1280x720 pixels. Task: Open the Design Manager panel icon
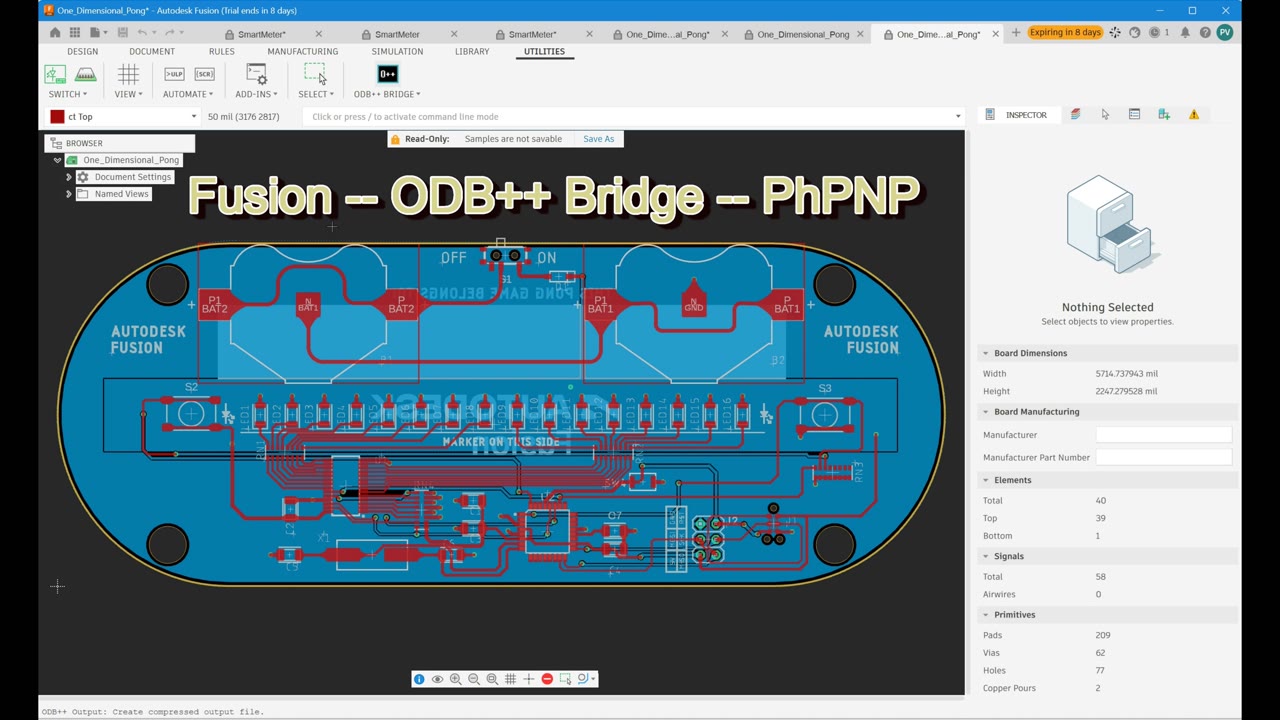coord(1134,115)
